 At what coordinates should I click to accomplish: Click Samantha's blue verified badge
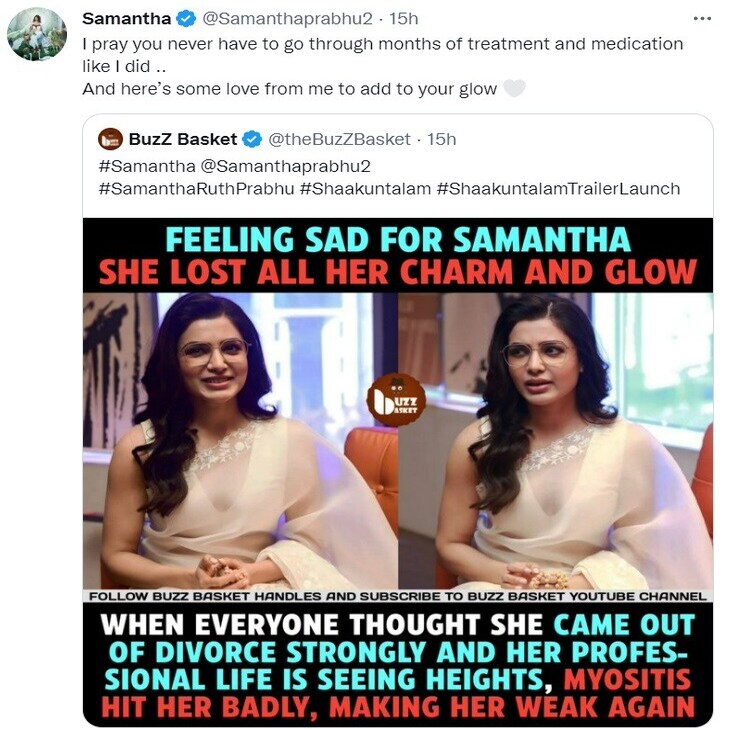click(186, 19)
